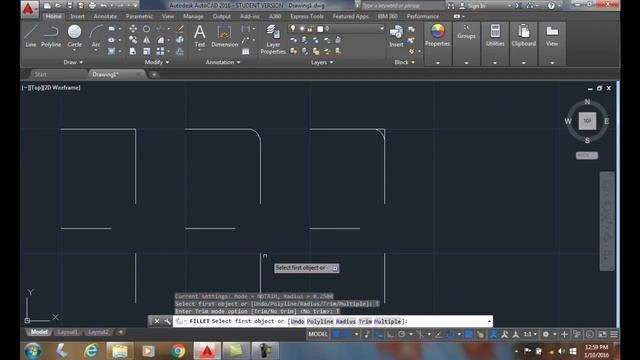The height and width of the screenshot is (360, 640).
Task: Activate the Circle tool
Action: (74, 35)
